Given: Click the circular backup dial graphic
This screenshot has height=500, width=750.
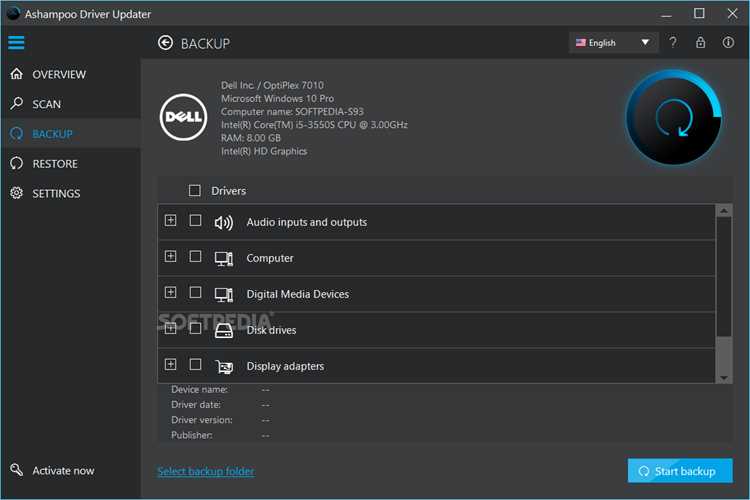Looking at the screenshot, I should click(x=674, y=118).
